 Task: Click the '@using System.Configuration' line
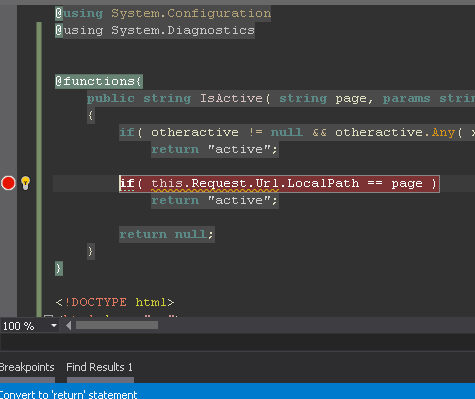pyautogui.click(x=163, y=13)
